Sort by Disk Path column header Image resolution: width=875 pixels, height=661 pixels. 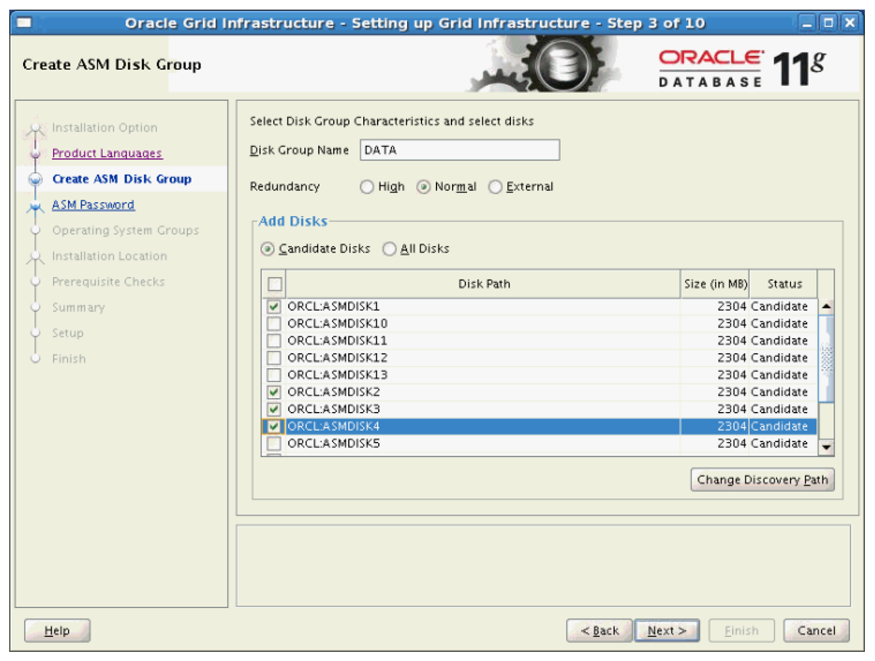click(x=484, y=284)
